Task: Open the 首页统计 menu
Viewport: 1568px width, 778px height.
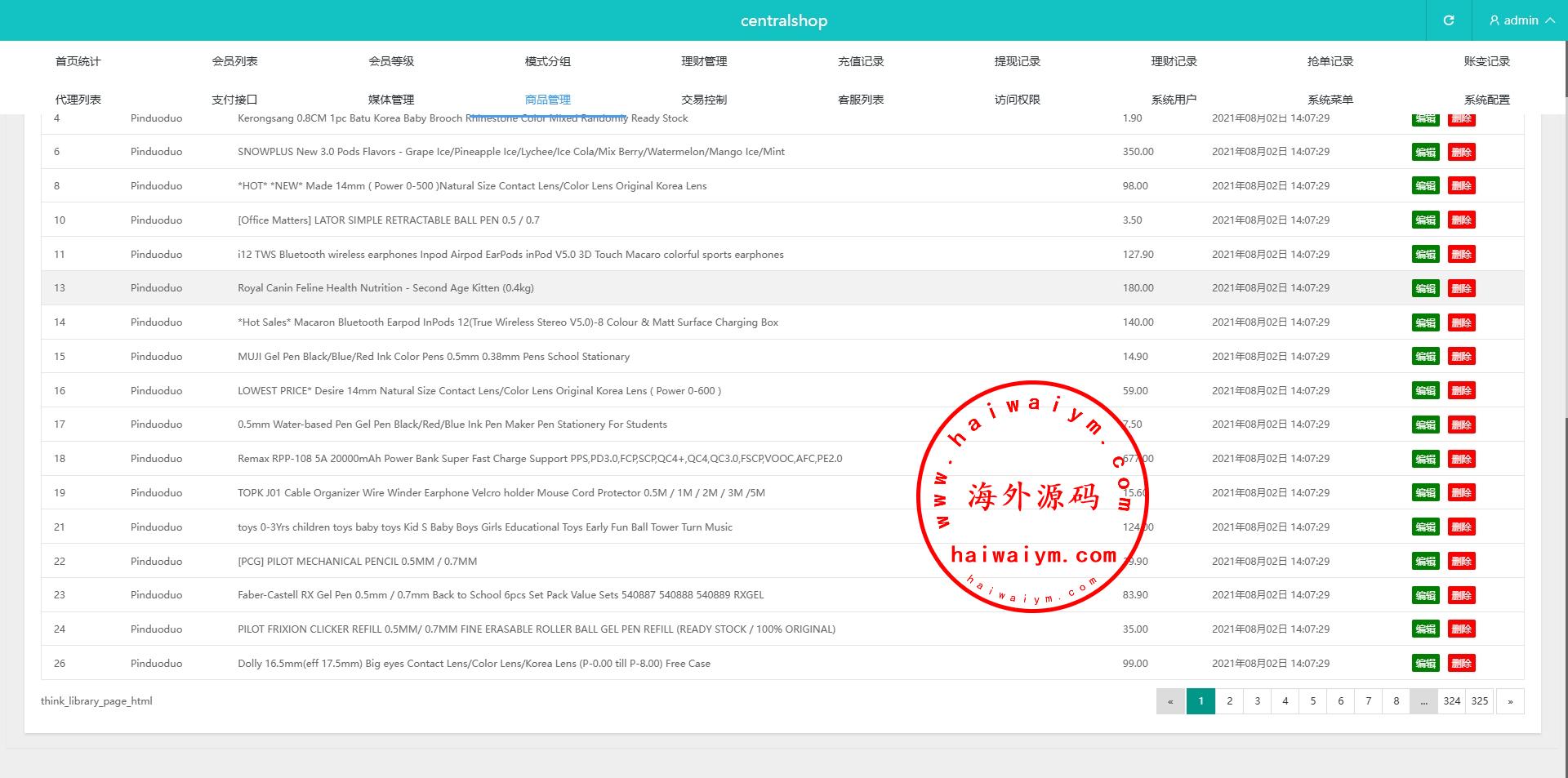Action: pyautogui.click(x=78, y=61)
